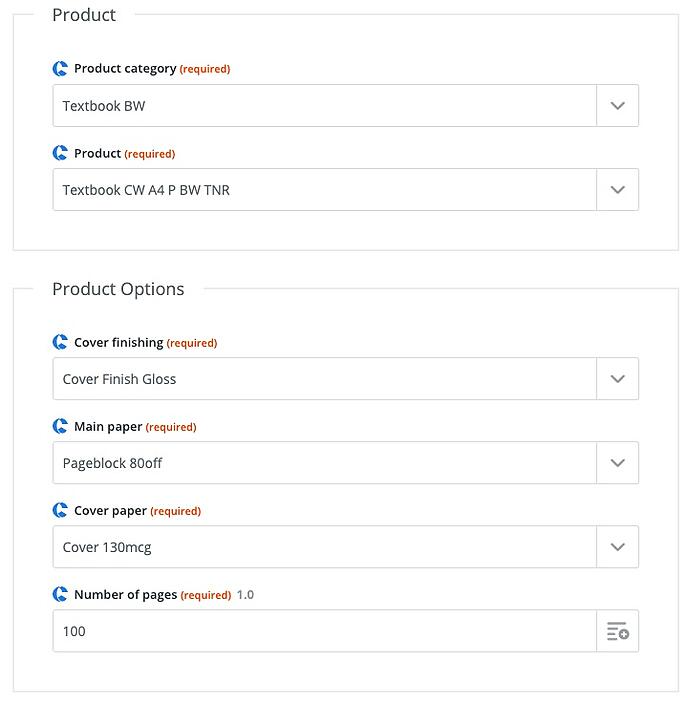This screenshot has height=703, width=688.
Task: Click the blue icon beside Cover finishing label
Action: [x=60, y=342]
